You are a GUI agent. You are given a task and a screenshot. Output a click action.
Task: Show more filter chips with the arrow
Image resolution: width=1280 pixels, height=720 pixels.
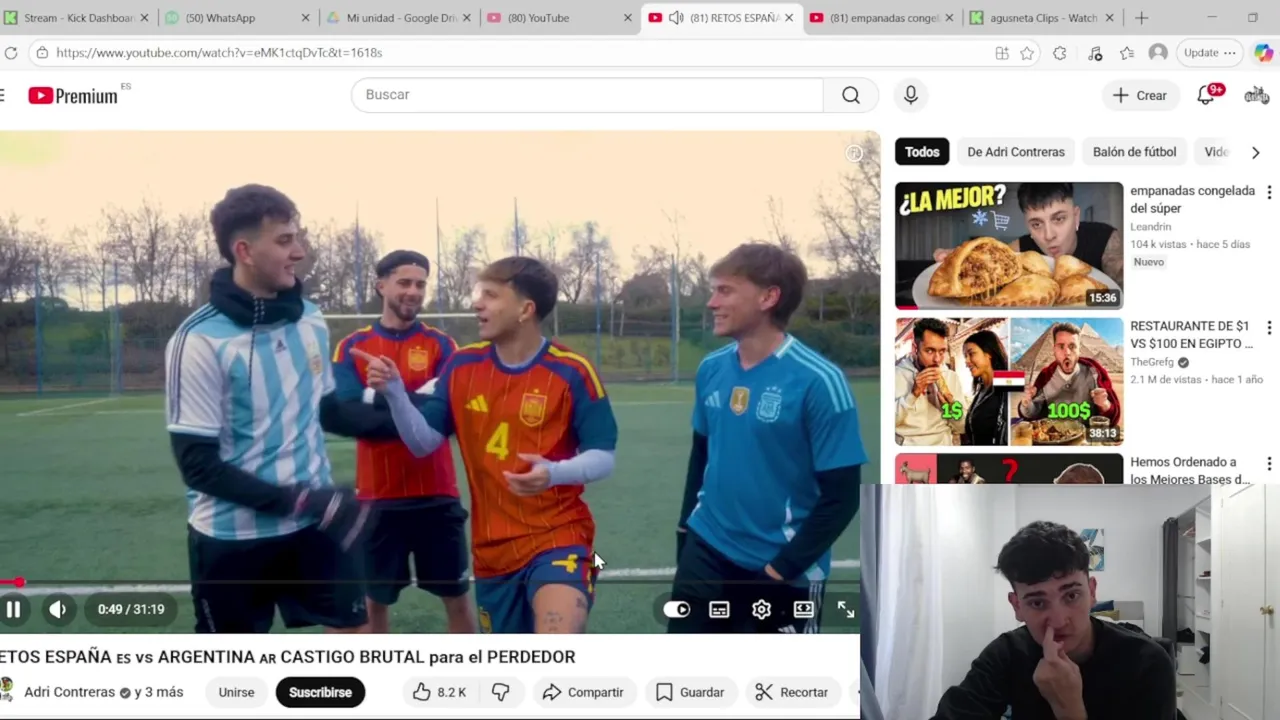(x=1255, y=152)
